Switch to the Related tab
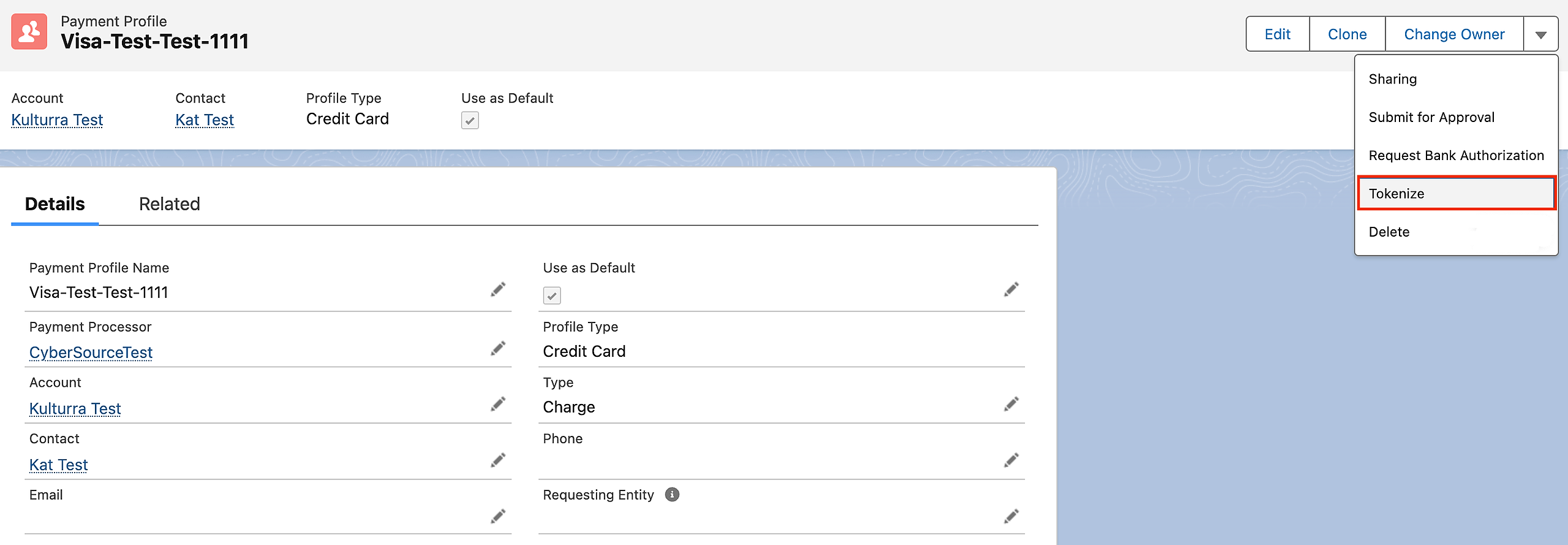Screen dimensions: 1568x545 (170, 204)
